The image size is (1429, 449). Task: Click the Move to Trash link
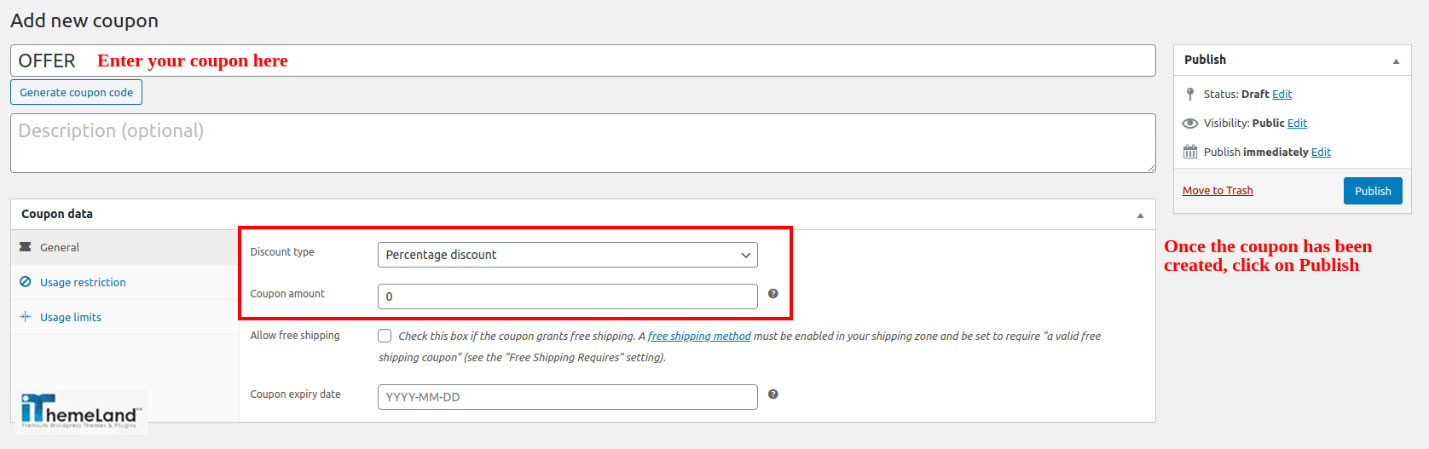(x=1217, y=190)
